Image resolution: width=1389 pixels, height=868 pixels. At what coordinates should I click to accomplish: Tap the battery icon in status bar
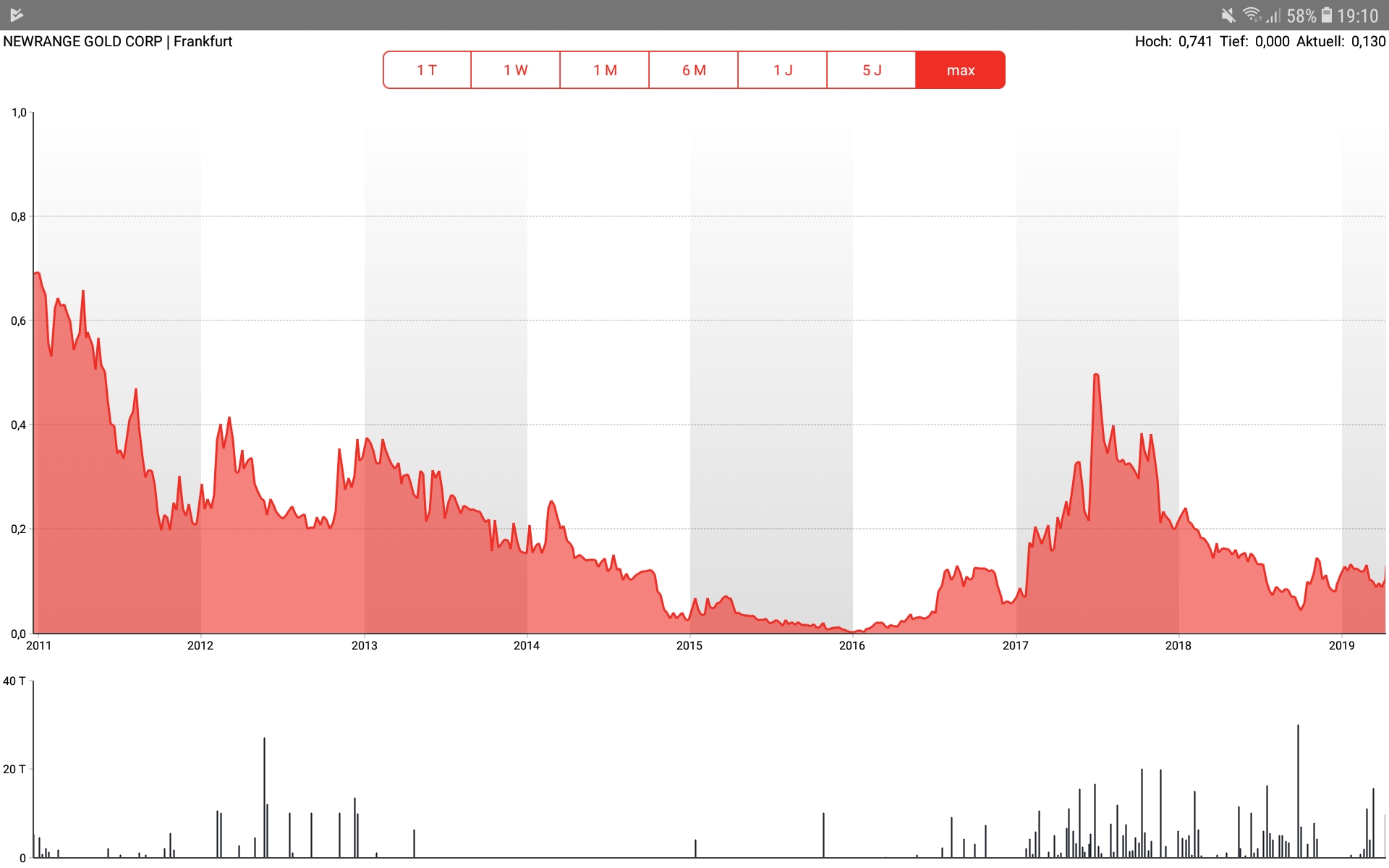(x=1327, y=15)
